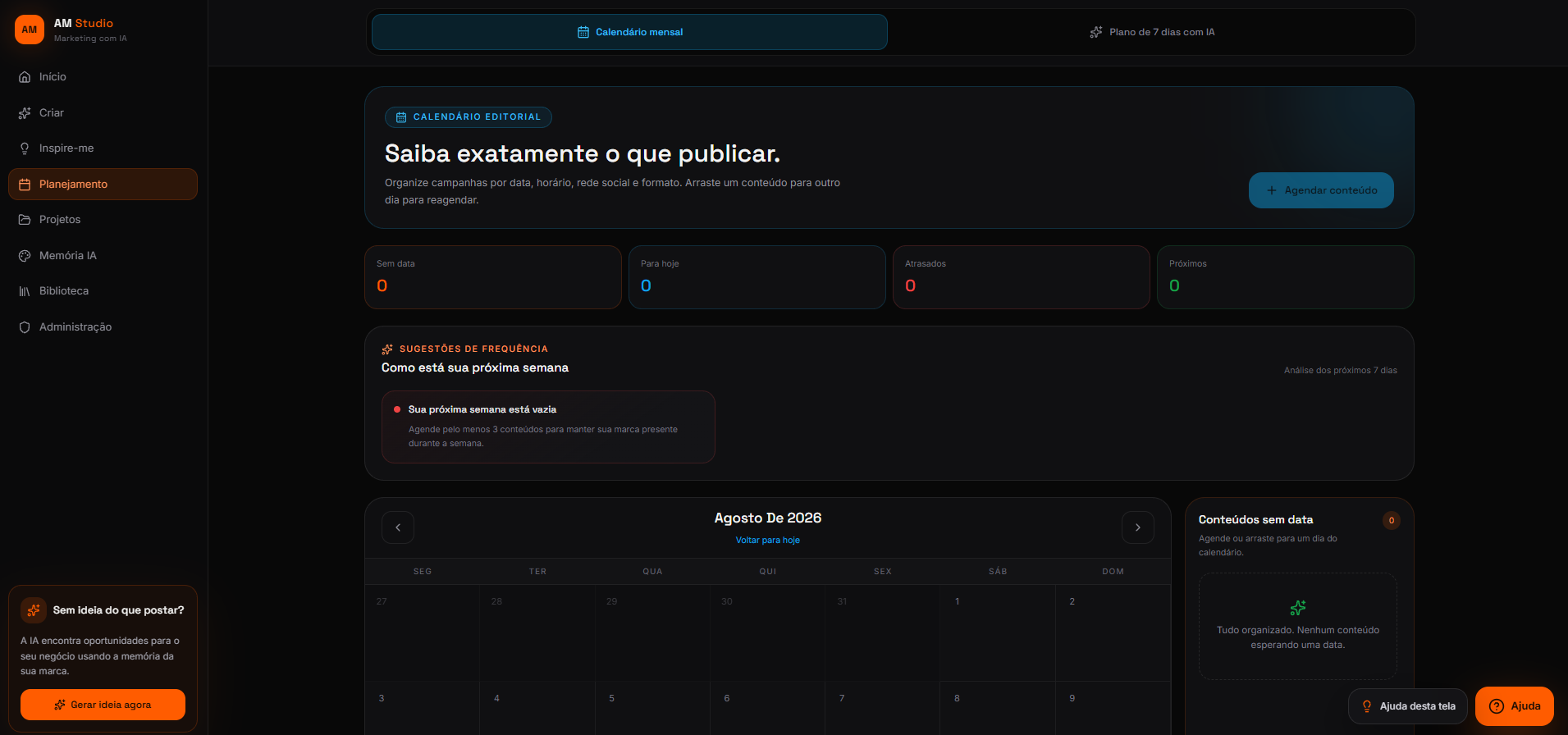Click the Para hoje stat card

coord(757,277)
